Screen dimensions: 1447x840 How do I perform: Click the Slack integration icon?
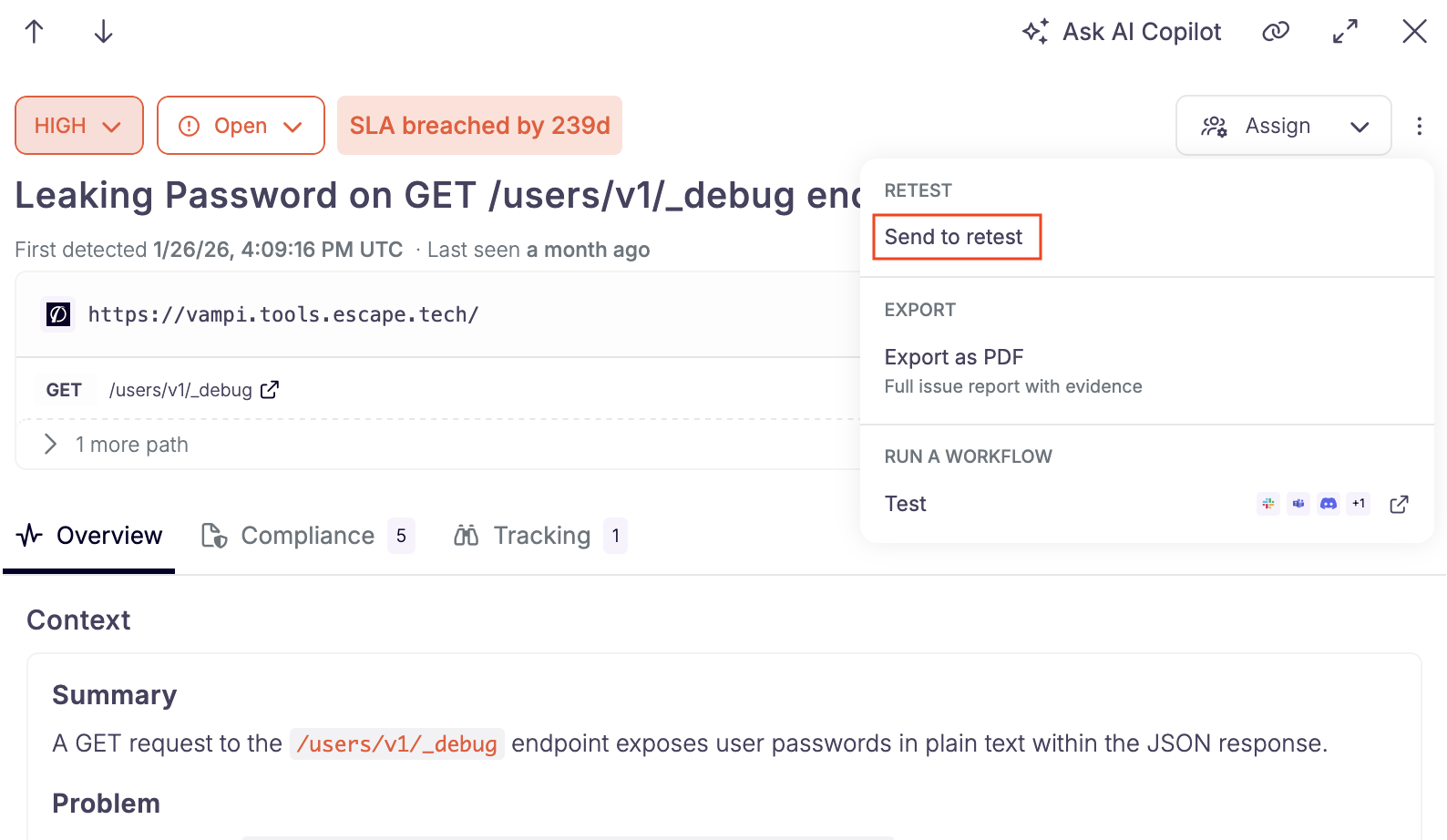(x=1268, y=504)
